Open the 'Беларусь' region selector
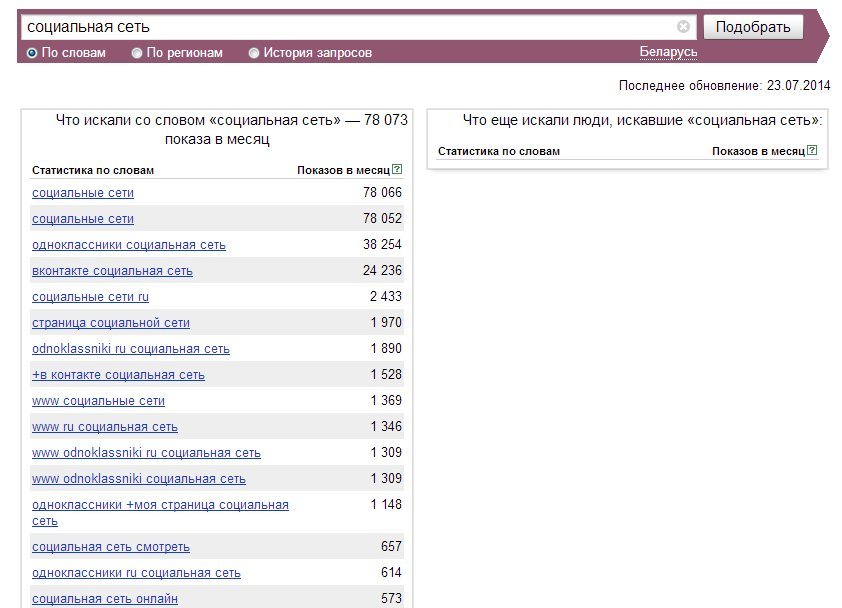Image resolution: width=842 pixels, height=608 pixels. 668,52
